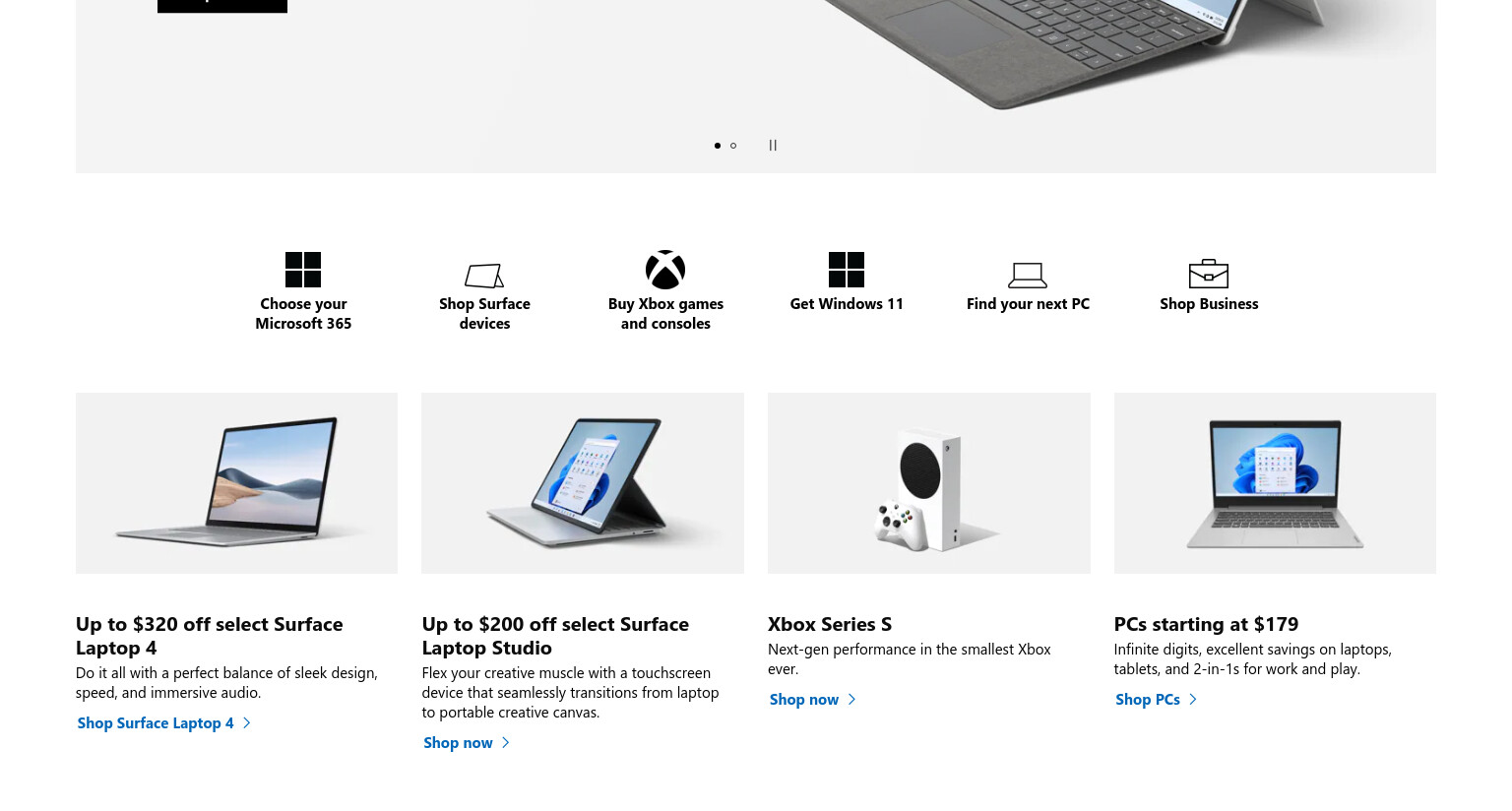
Task: Open the Xbox logo icon
Action: [x=665, y=270]
